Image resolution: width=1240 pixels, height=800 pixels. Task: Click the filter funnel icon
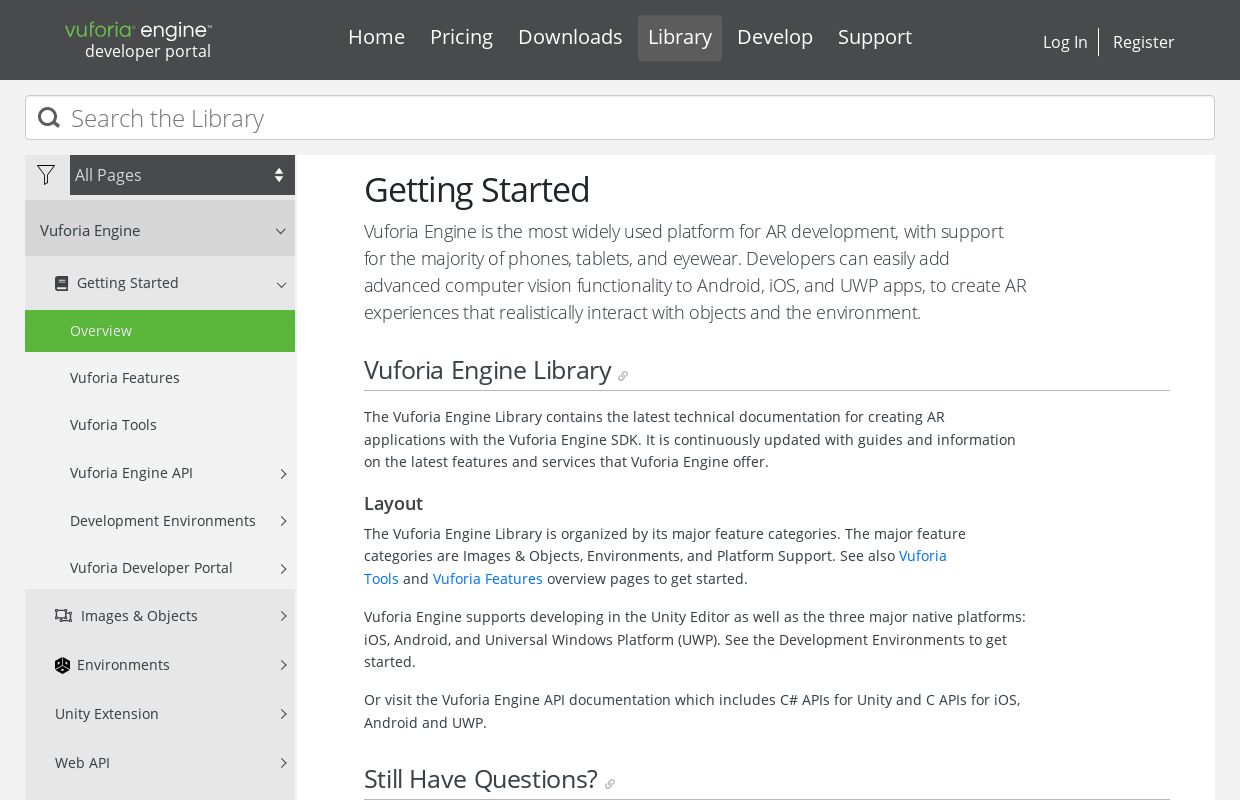46,175
